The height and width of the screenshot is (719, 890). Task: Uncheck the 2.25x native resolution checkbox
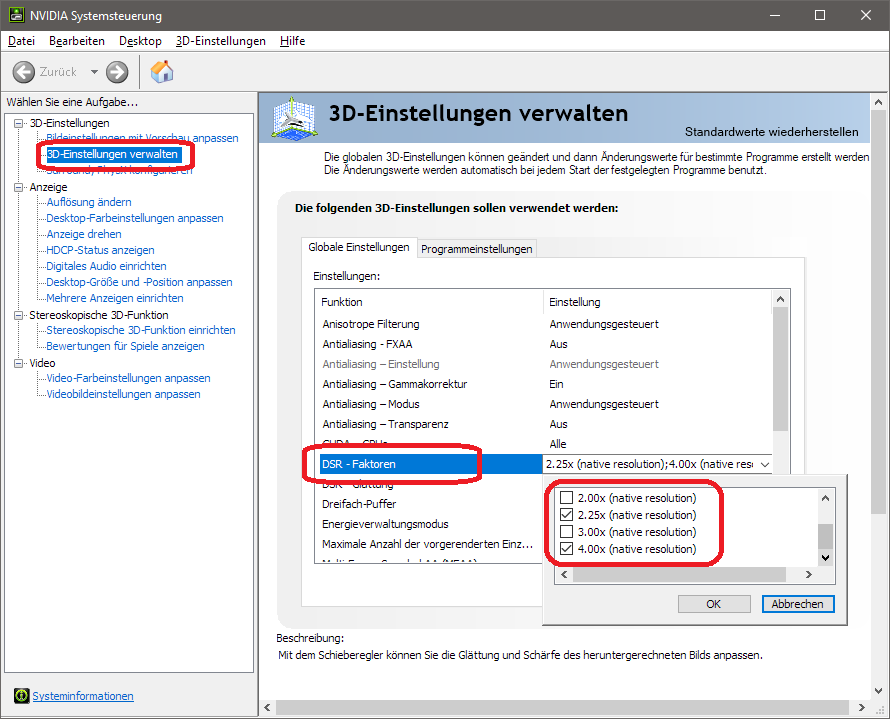coord(567,515)
